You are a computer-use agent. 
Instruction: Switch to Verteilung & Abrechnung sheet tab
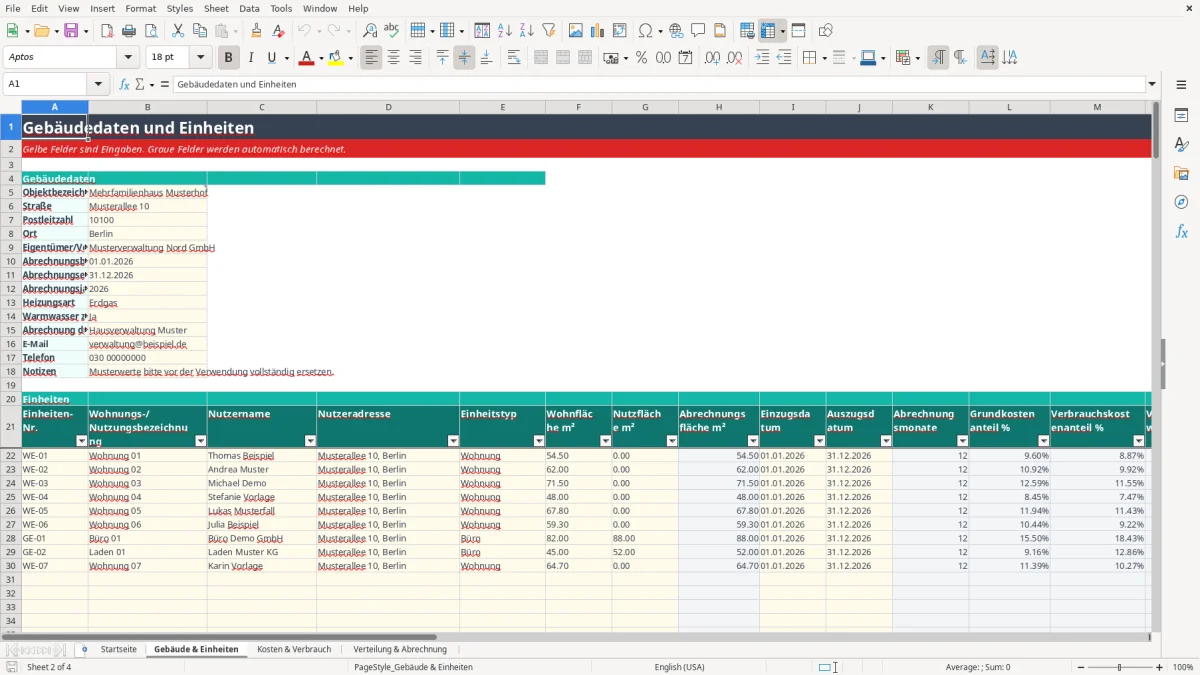point(400,649)
